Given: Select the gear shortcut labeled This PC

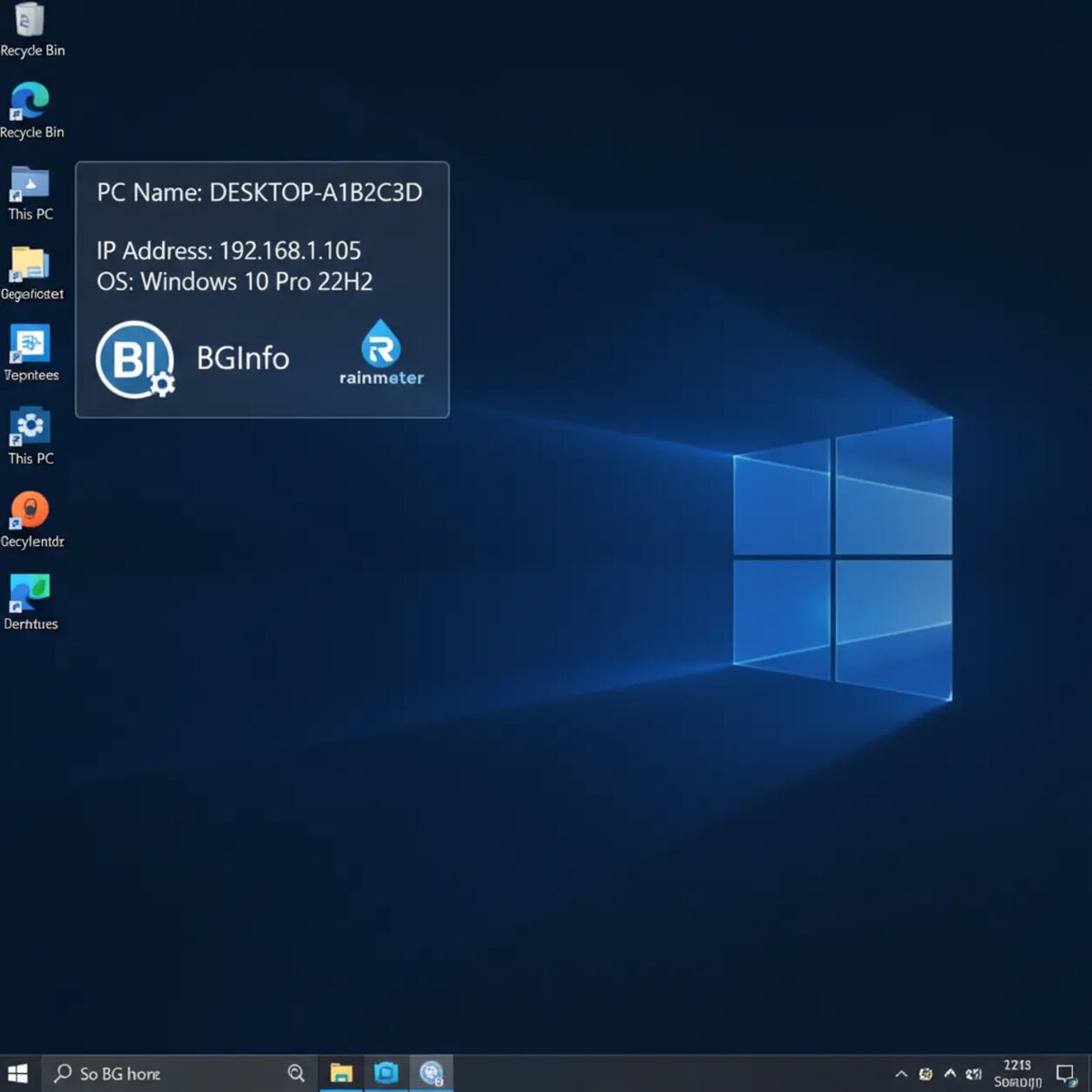Looking at the screenshot, I should (30, 427).
